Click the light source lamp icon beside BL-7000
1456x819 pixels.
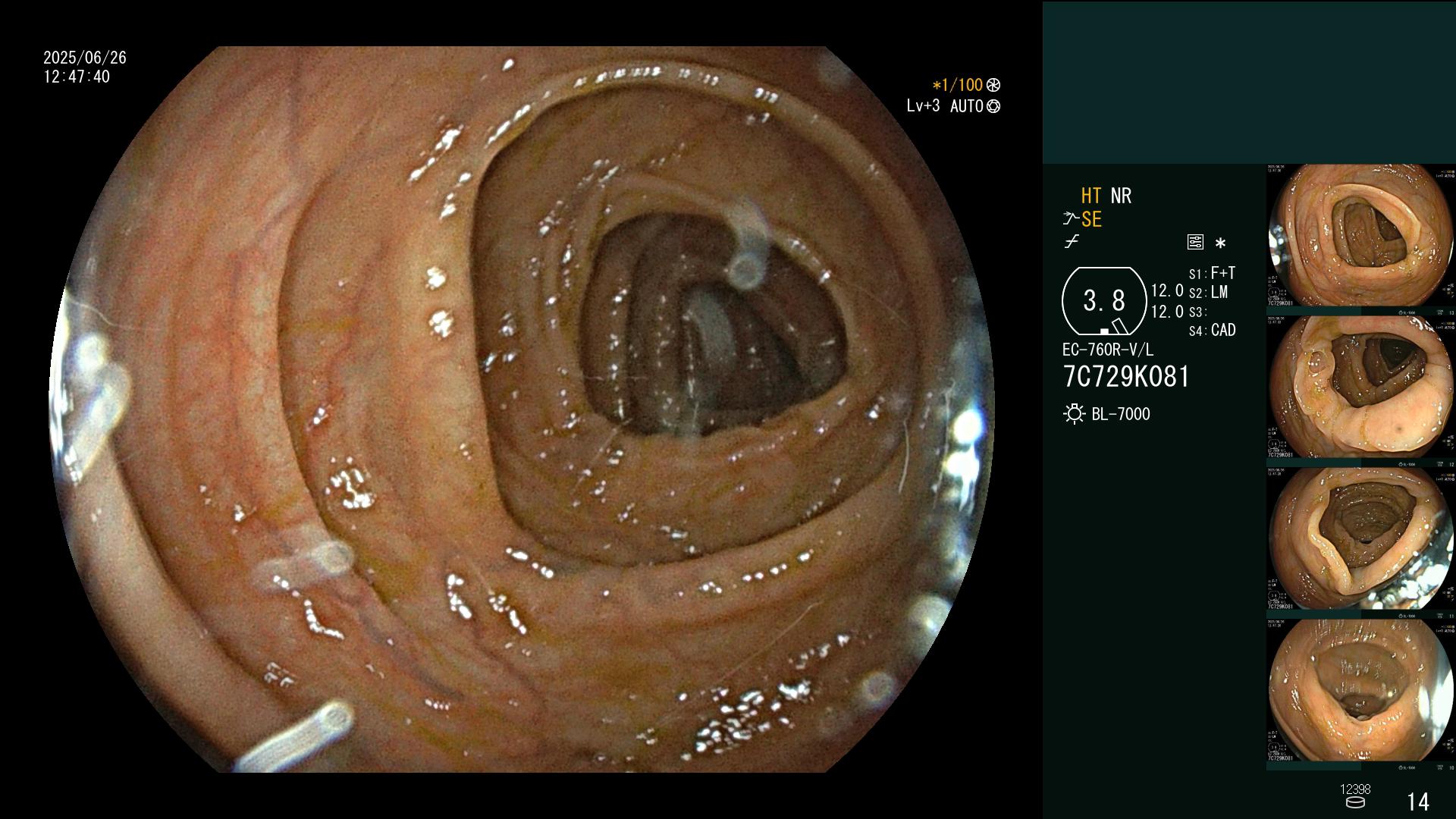click(x=1074, y=414)
